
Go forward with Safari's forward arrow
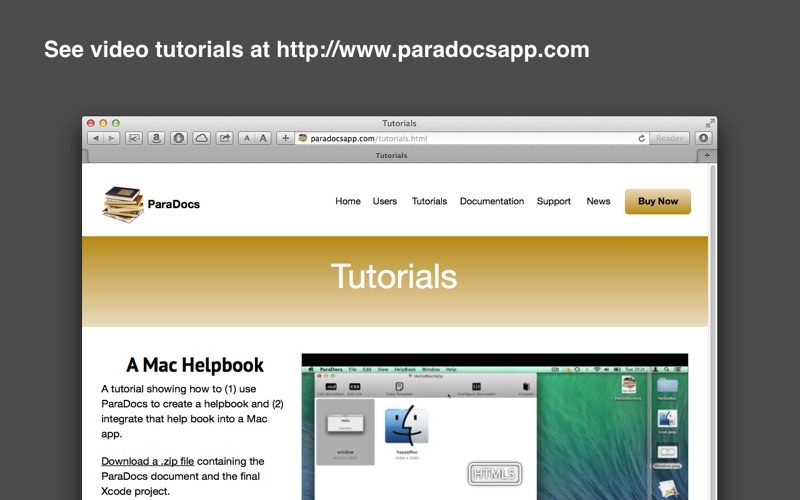pos(112,138)
